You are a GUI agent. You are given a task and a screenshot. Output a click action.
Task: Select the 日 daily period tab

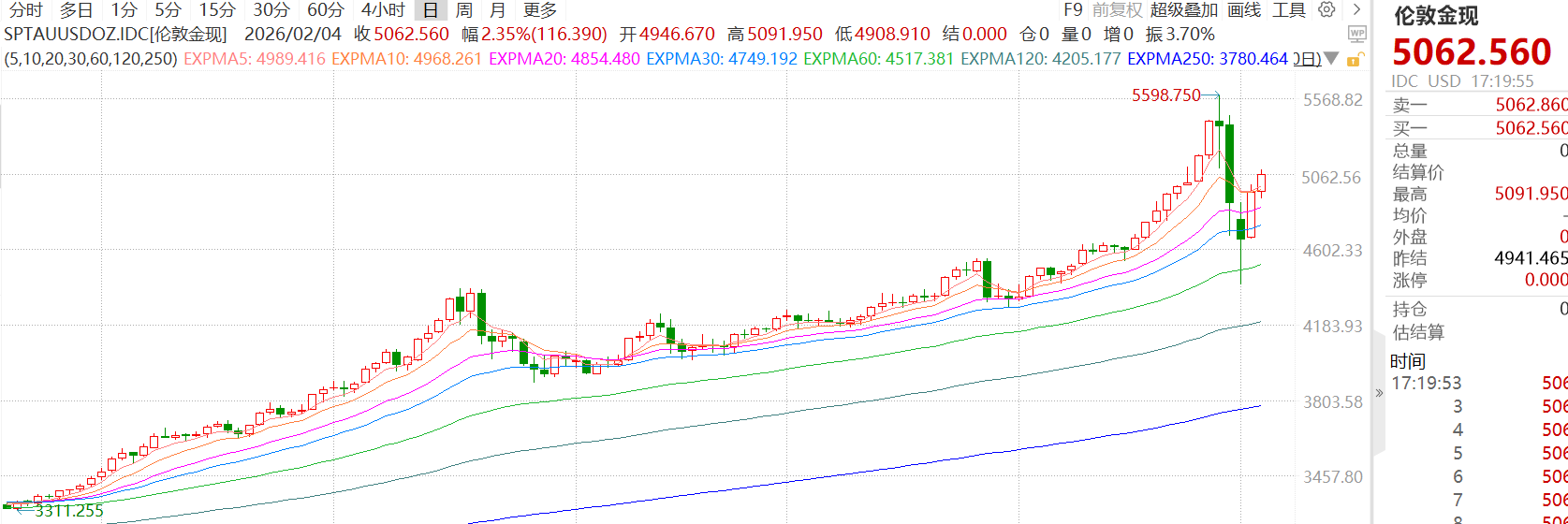click(x=430, y=10)
